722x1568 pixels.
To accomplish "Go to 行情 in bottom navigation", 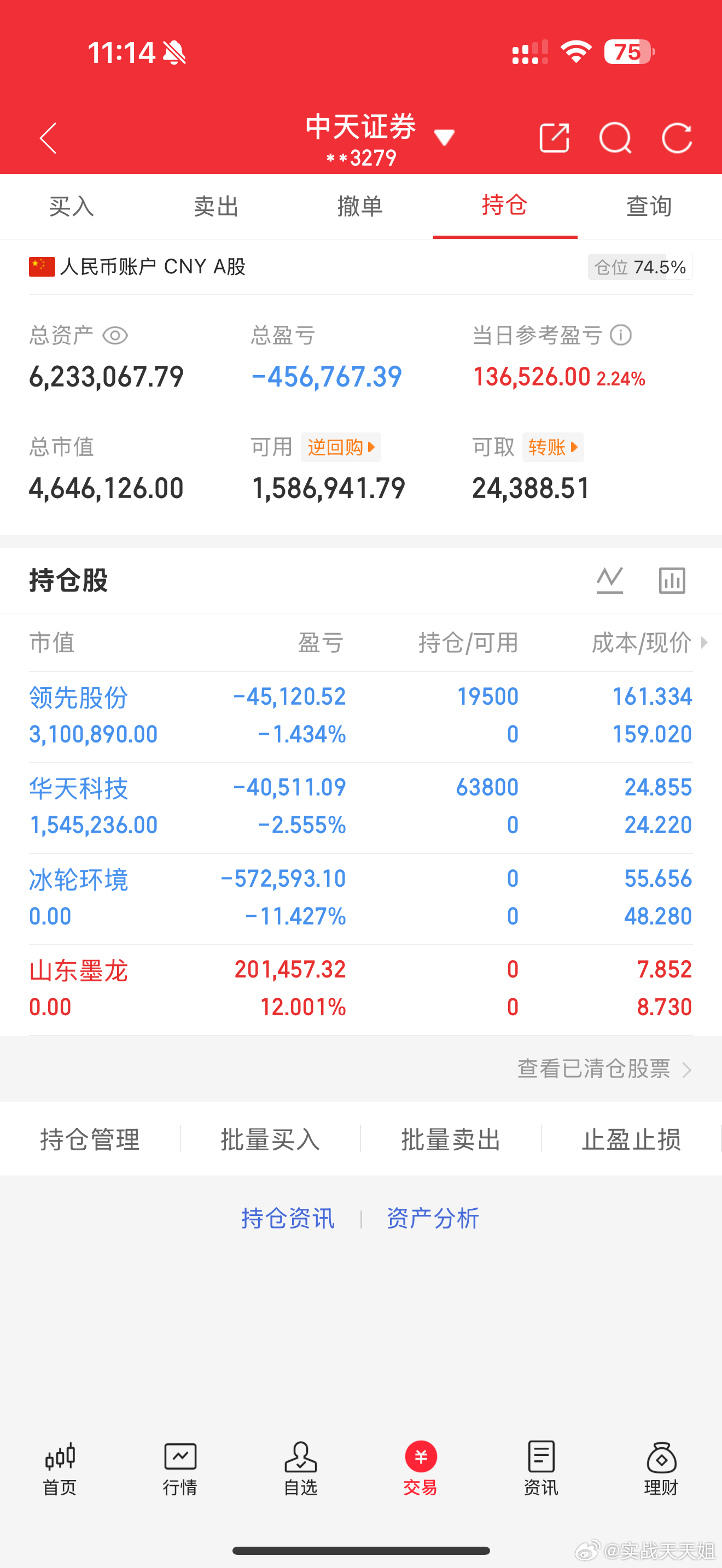I will pyautogui.click(x=180, y=1470).
